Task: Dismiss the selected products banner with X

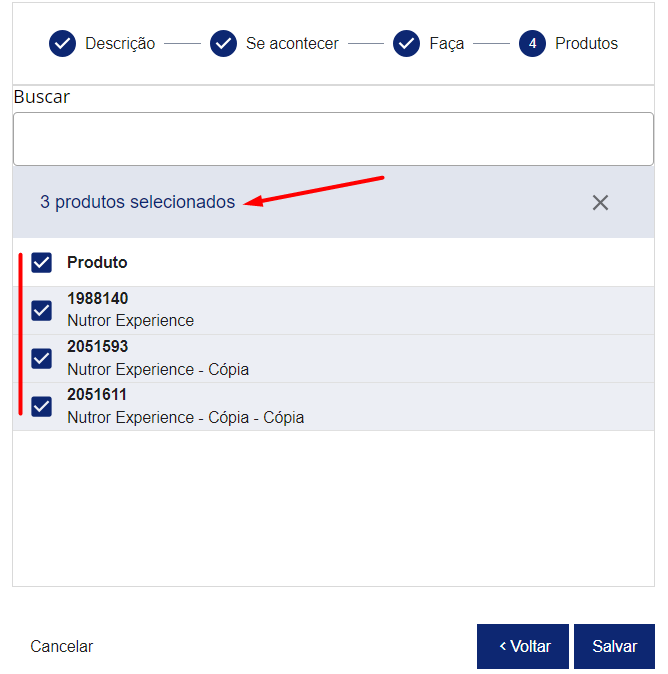Action: (600, 202)
